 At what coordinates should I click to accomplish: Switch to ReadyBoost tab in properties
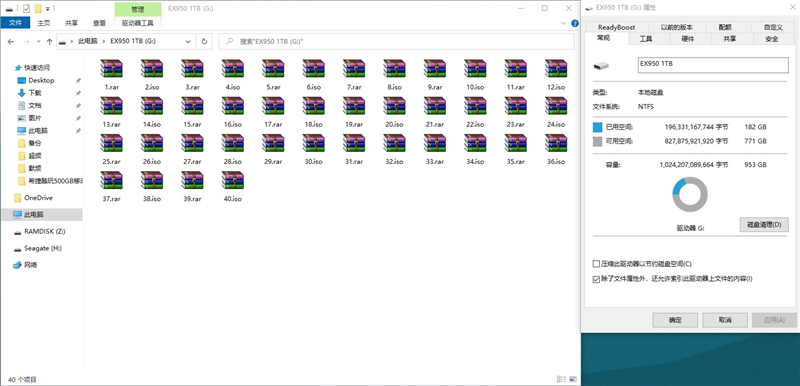pos(616,27)
